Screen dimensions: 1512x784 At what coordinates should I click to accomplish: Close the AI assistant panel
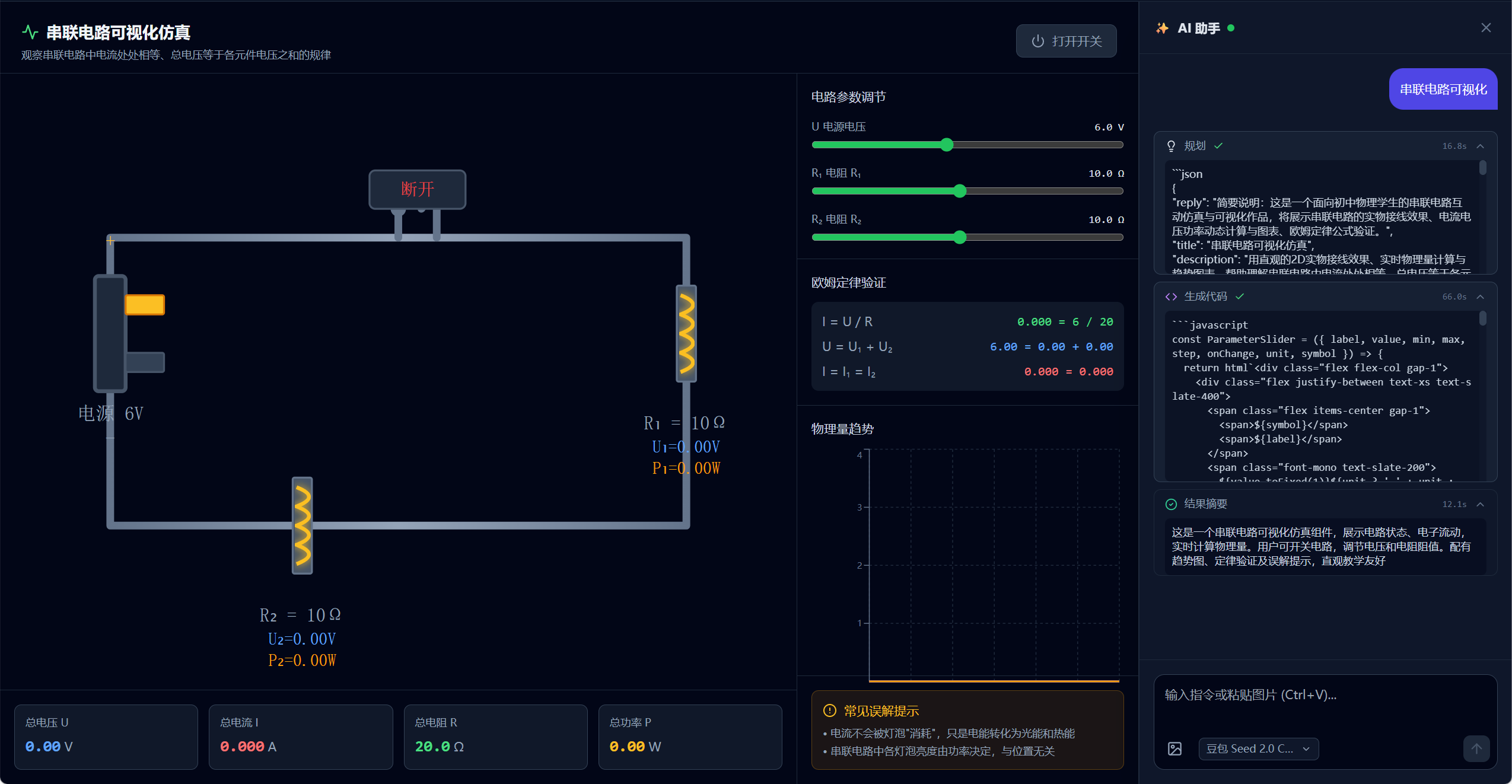(x=1486, y=28)
